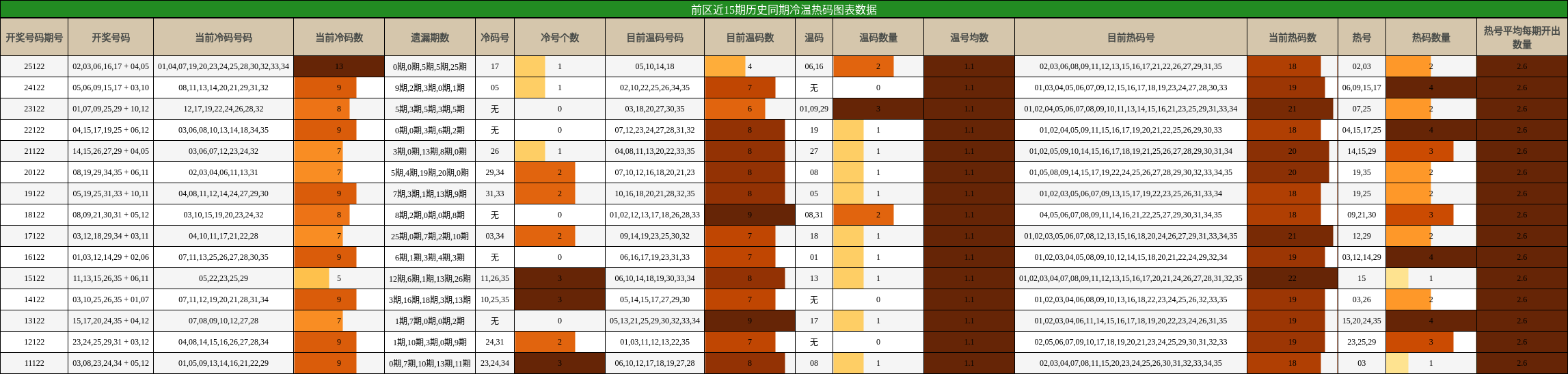Image resolution: width=1568 pixels, height=374 pixels.
Task: Click the 当前冷码号码 column header
Action: click(x=224, y=38)
